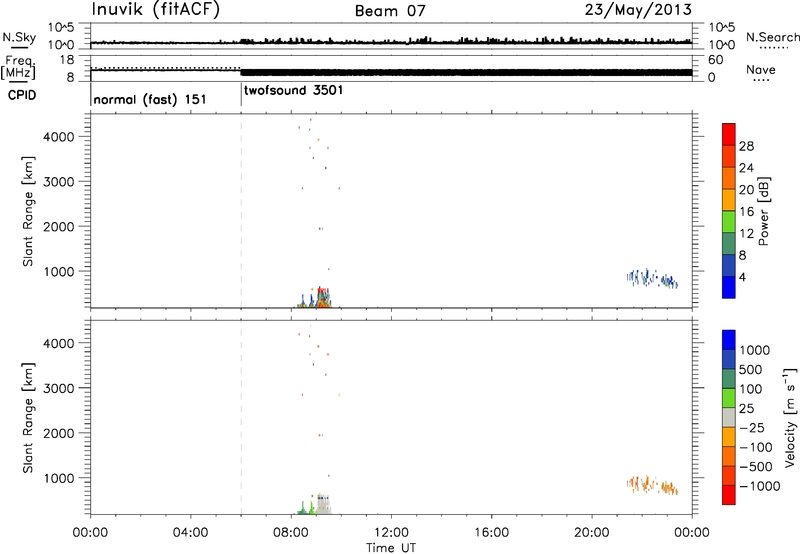Image resolution: width=800 pixels, height=554 pixels.
Task: Click the '12:00' time axis label
Action: point(391,533)
